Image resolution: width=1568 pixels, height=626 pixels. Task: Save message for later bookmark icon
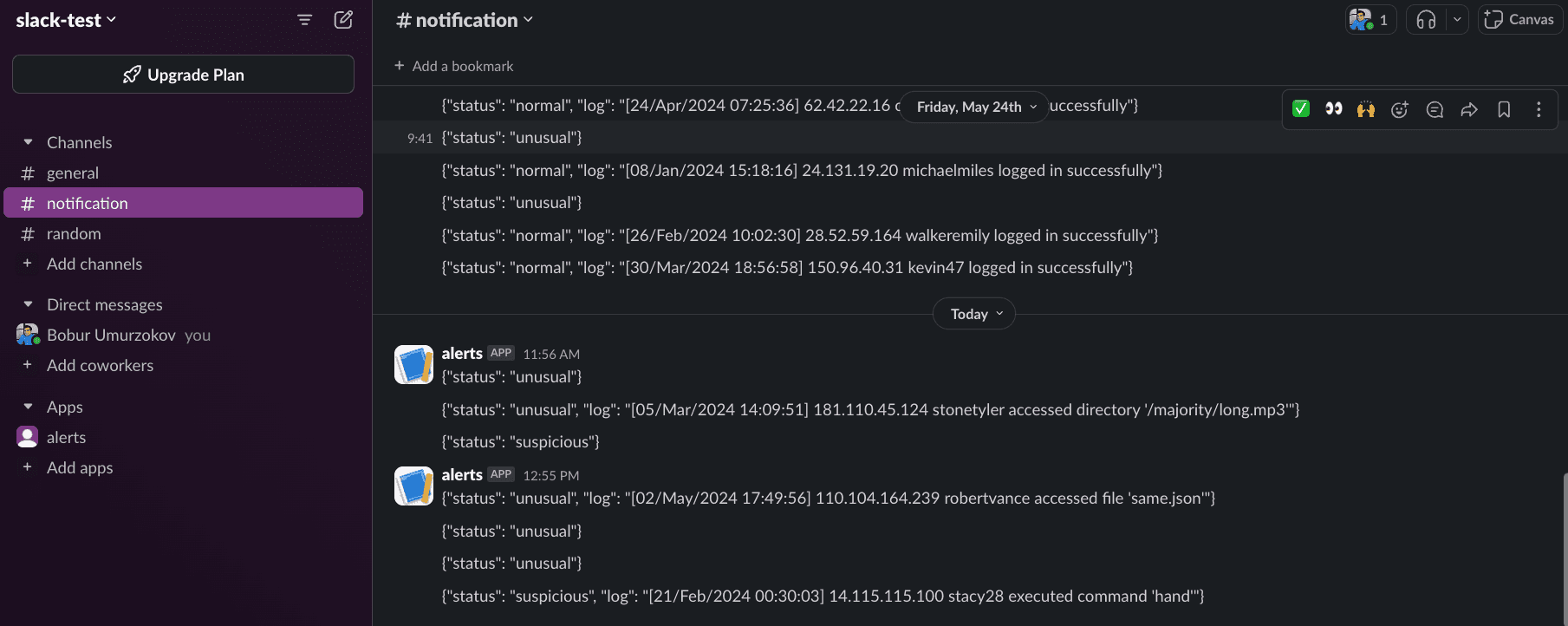coord(1504,109)
